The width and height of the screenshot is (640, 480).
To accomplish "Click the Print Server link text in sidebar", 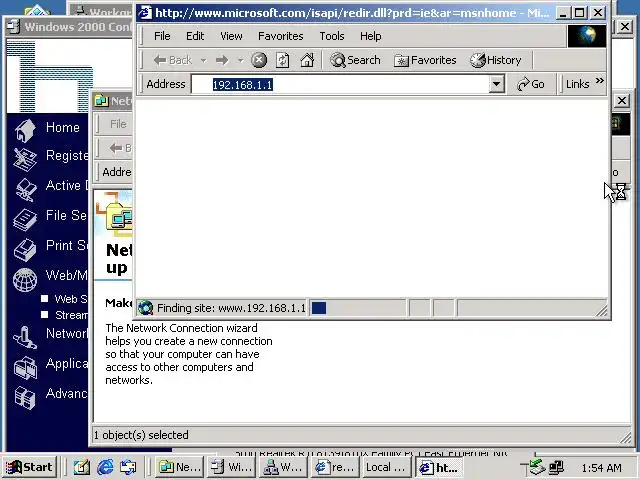I will pyautogui.click(x=66, y=245).
